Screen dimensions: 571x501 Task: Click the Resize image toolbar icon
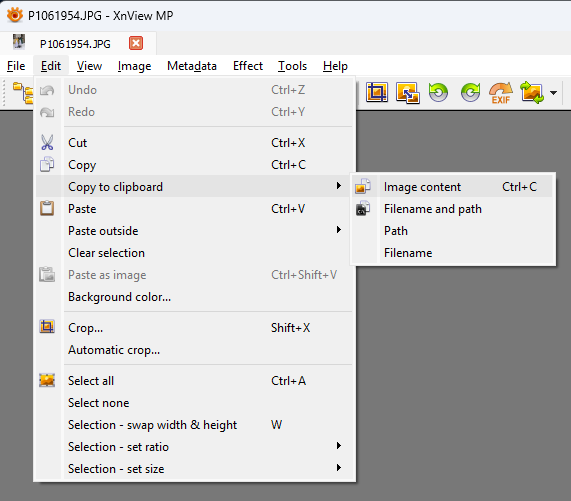click(x=407, y=92)
